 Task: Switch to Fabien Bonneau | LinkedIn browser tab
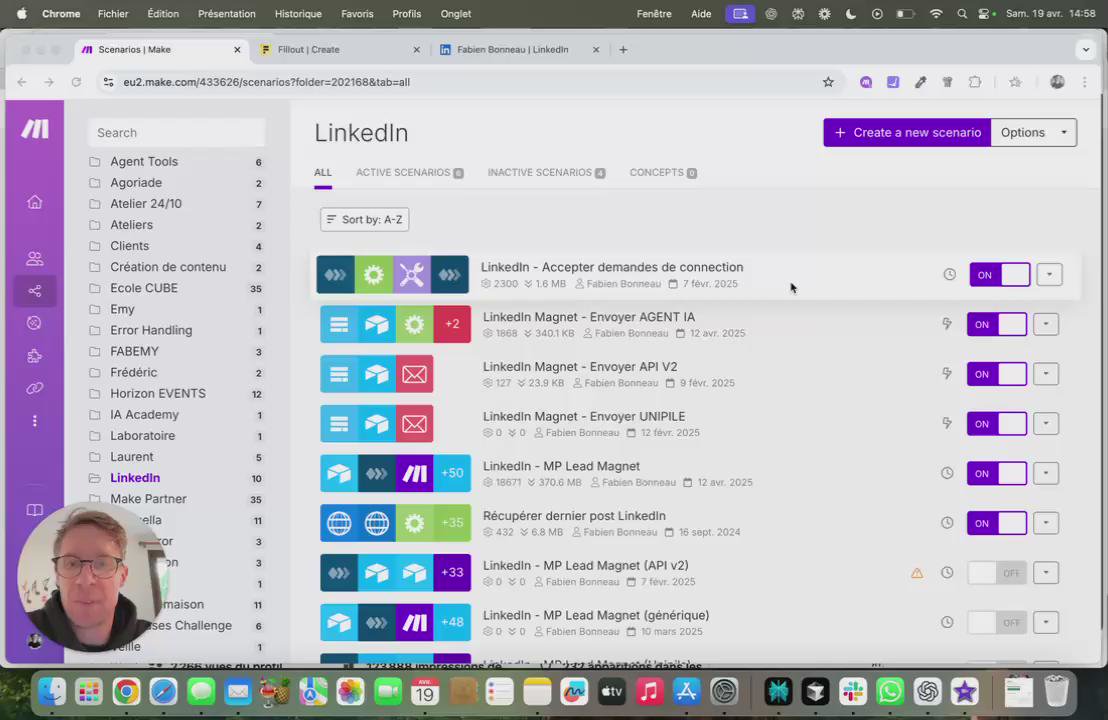pos(519,49)
